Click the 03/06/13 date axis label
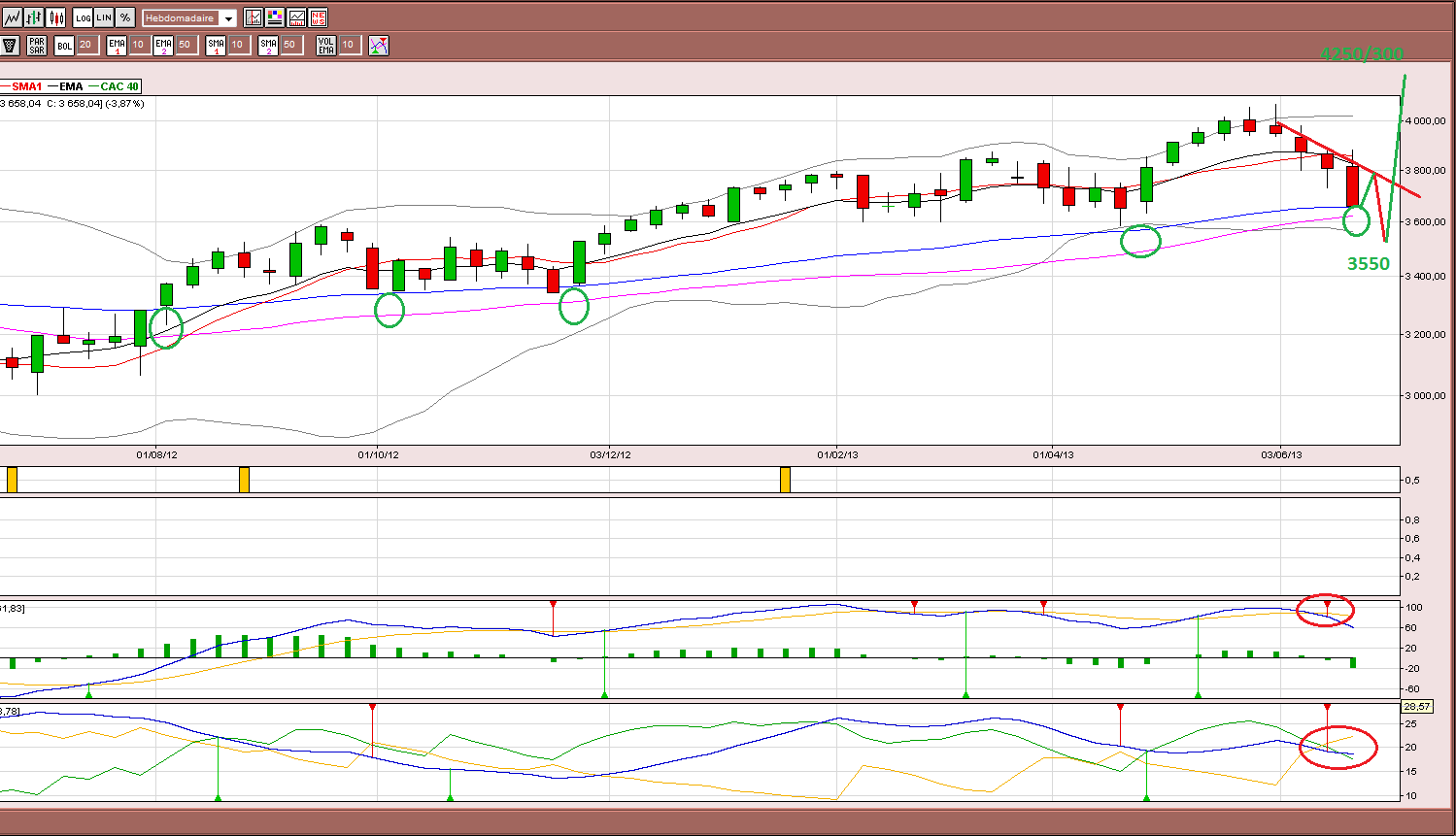The width and height of the screenshot is (1456, 836). 1281,454
